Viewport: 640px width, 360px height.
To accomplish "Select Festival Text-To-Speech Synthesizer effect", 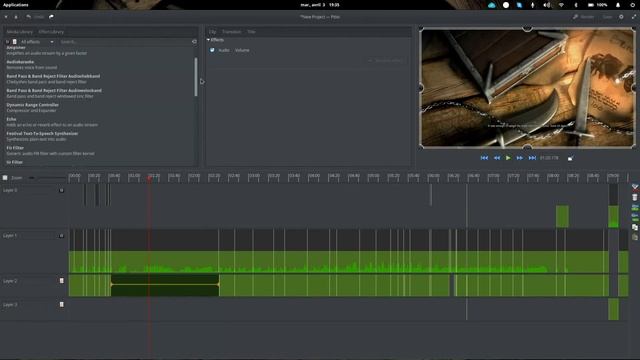I will click(x=42, y=136).
